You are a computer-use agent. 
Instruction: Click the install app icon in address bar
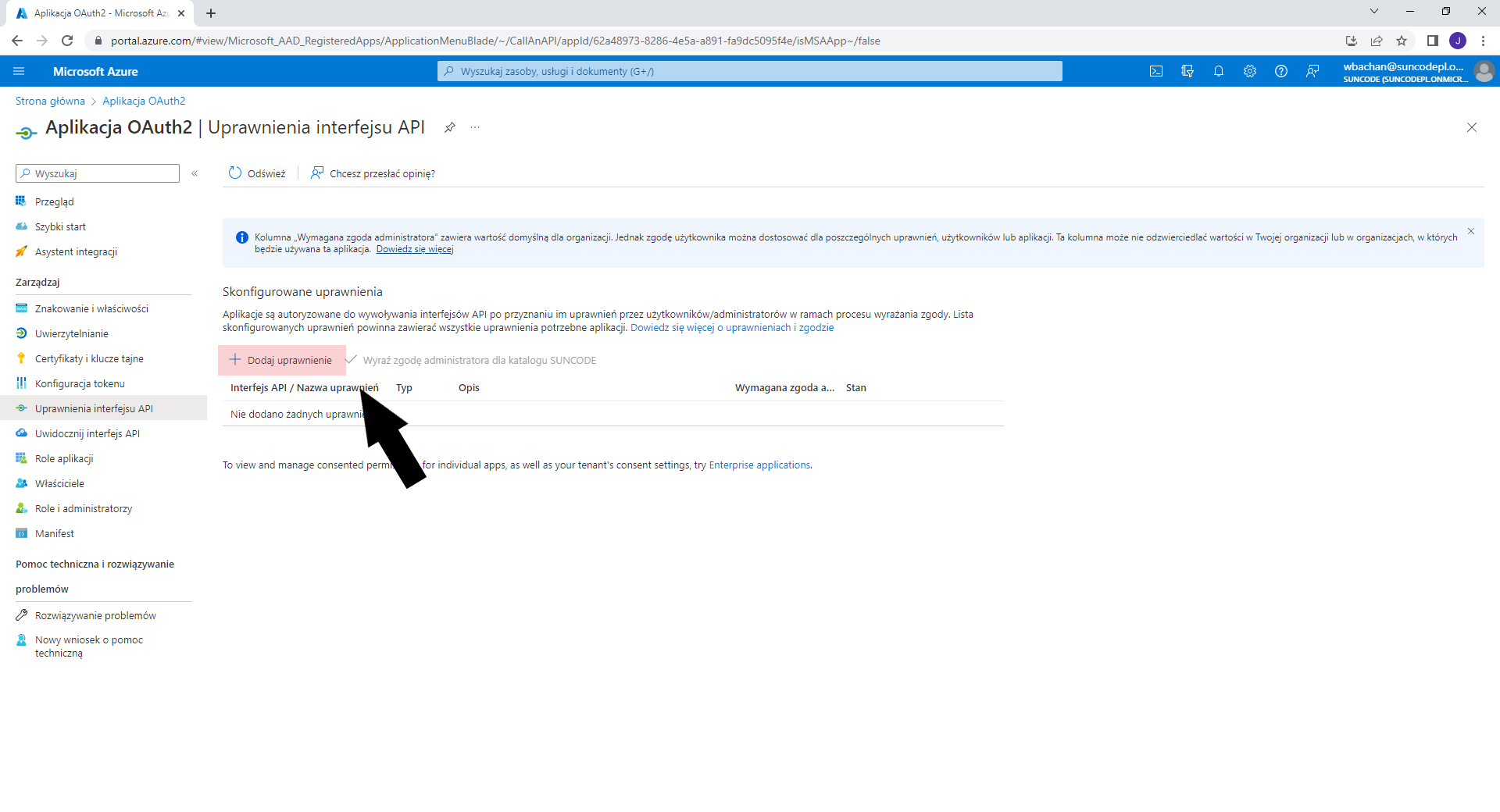pyautogui.click(x=1352, y=41)
